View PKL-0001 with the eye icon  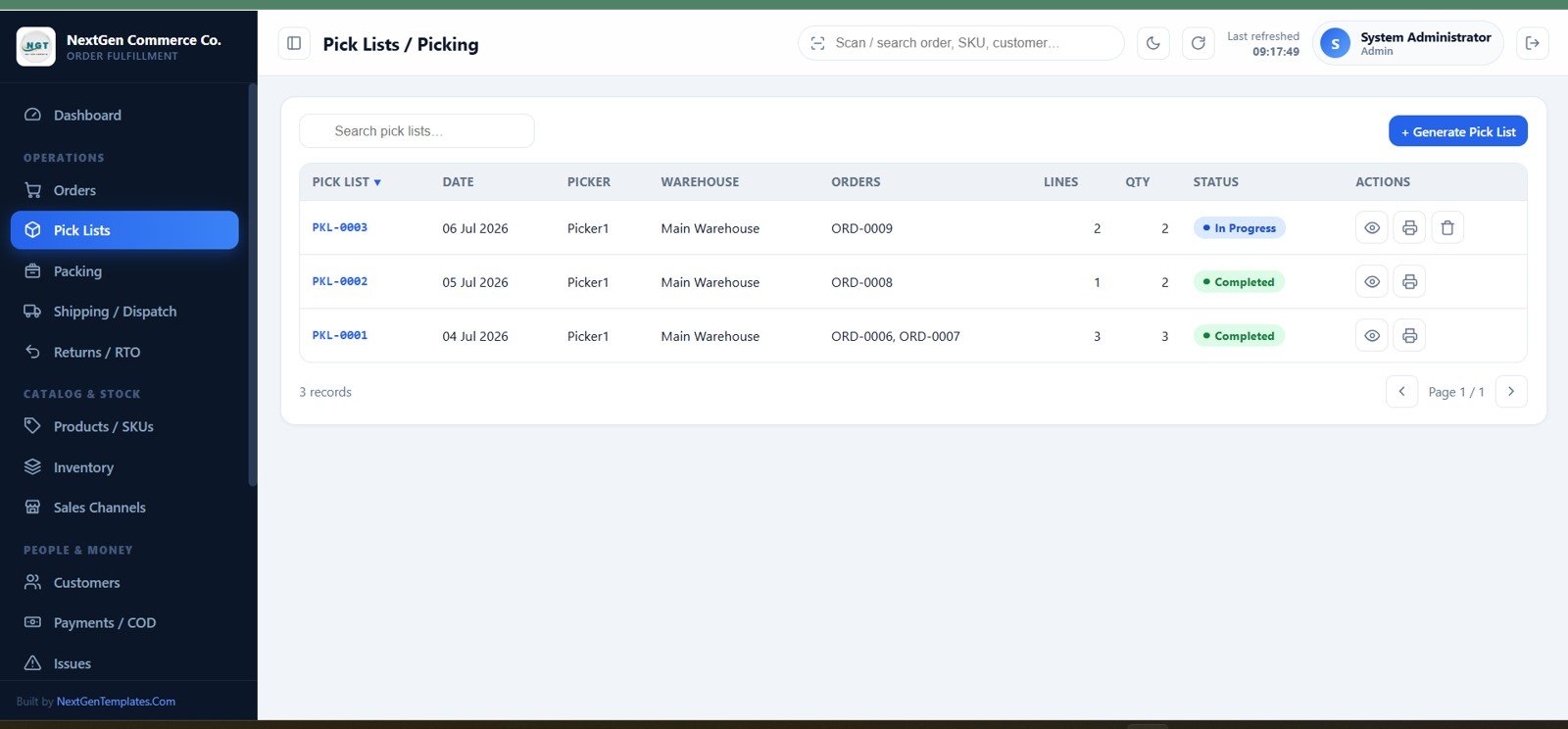(1372, 335)
